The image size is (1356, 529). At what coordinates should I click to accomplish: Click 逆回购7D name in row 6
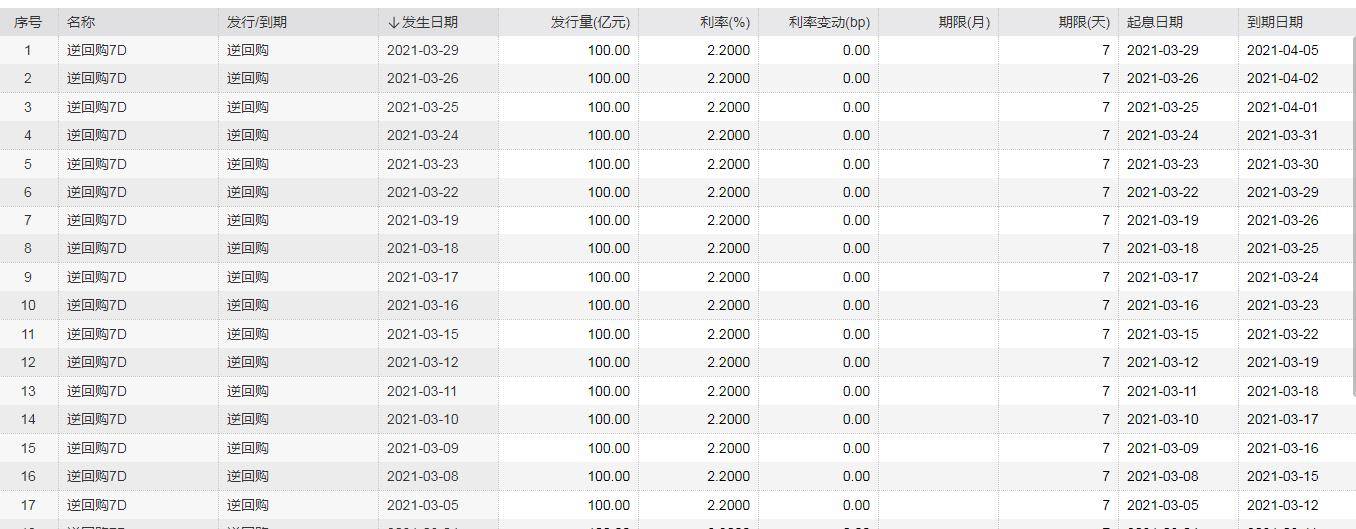[x=97, y=192]
